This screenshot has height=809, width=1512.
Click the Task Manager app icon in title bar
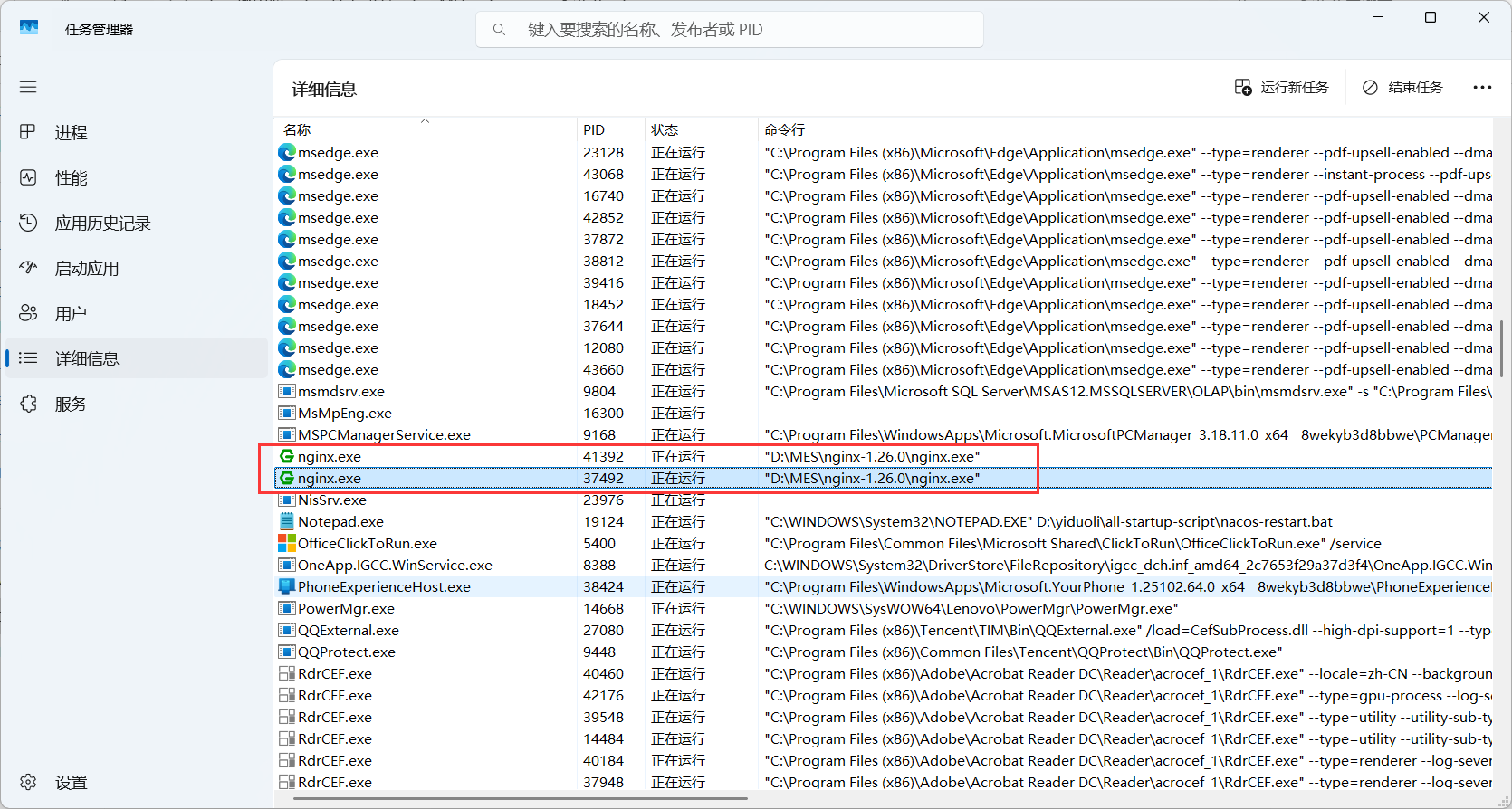pyautogui.click(x=29, y=28)
